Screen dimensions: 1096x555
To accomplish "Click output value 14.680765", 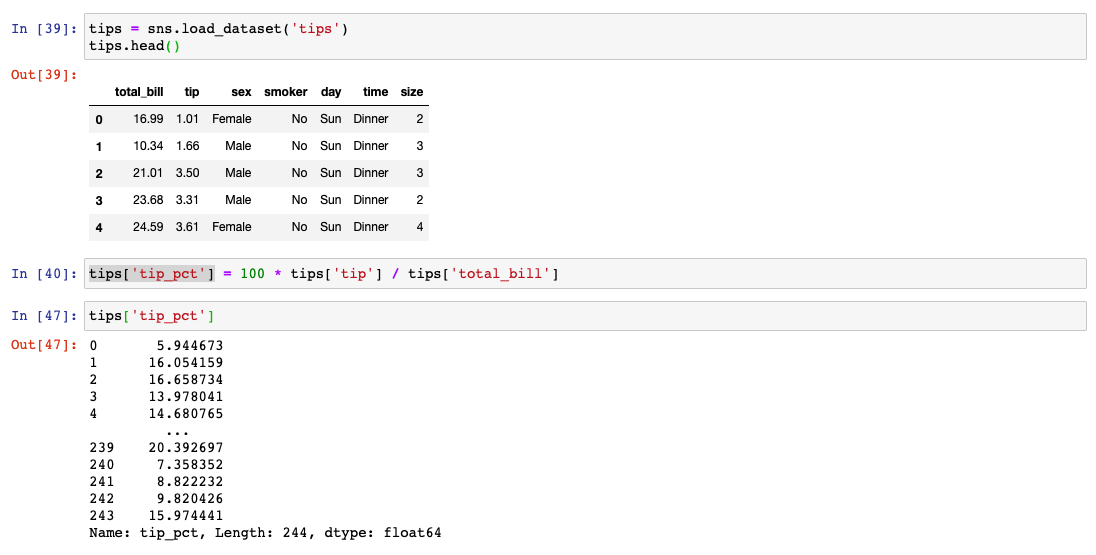I will 186,413.
